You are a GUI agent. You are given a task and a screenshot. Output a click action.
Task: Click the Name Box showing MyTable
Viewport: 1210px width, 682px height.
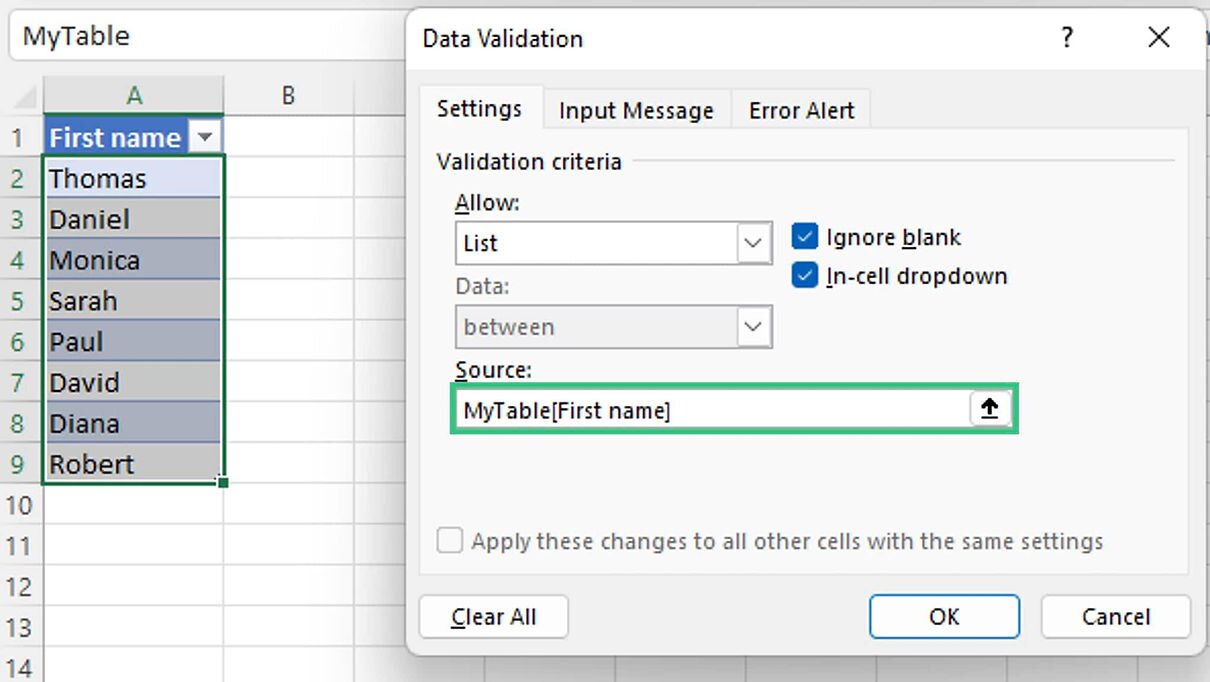200,36
